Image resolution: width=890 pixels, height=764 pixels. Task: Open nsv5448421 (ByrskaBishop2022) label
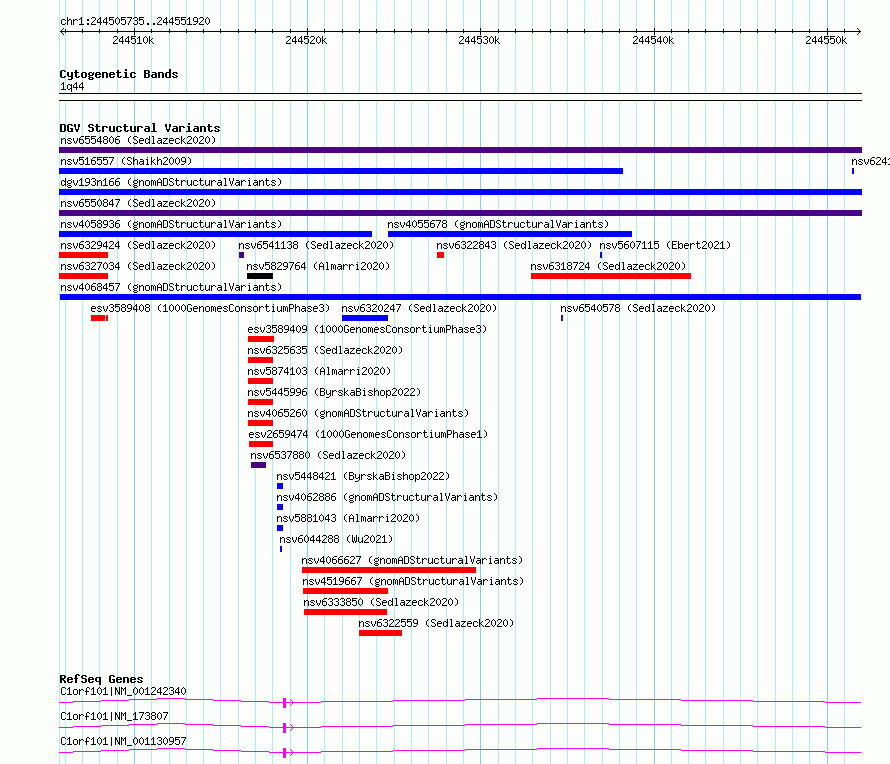(x=363, y=476)
